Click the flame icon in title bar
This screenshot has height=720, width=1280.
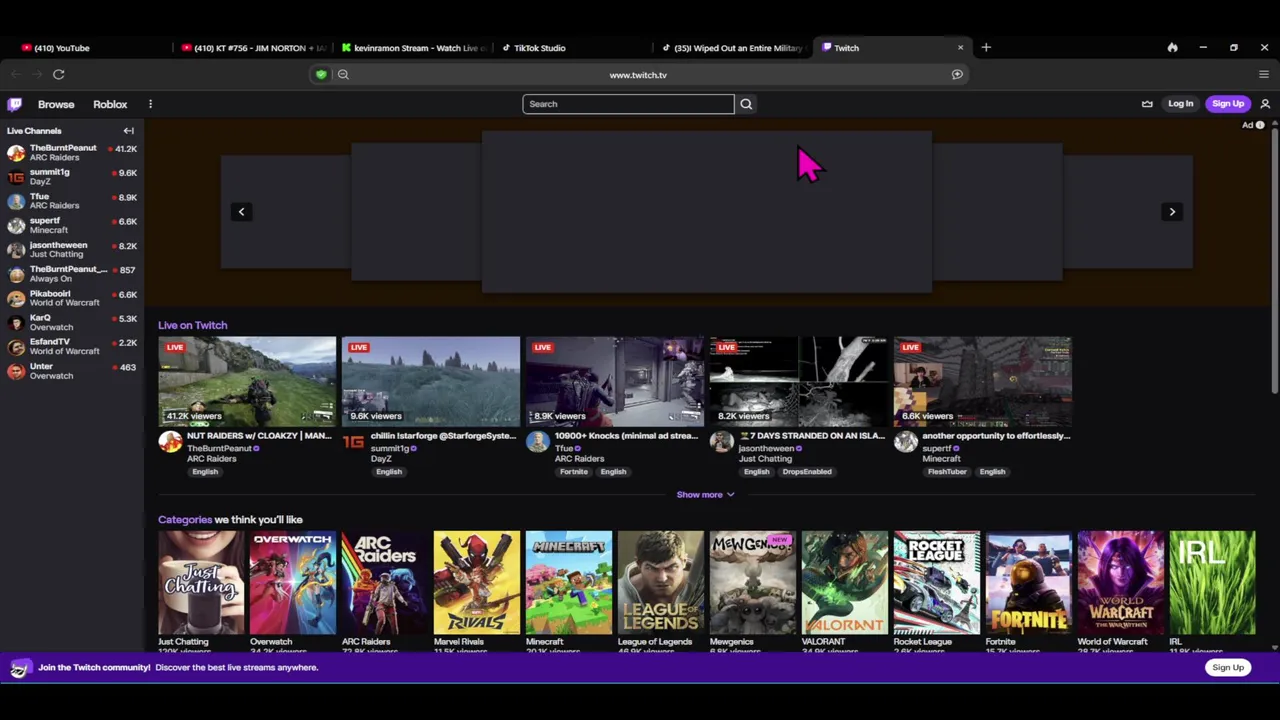coord(1172,47)
